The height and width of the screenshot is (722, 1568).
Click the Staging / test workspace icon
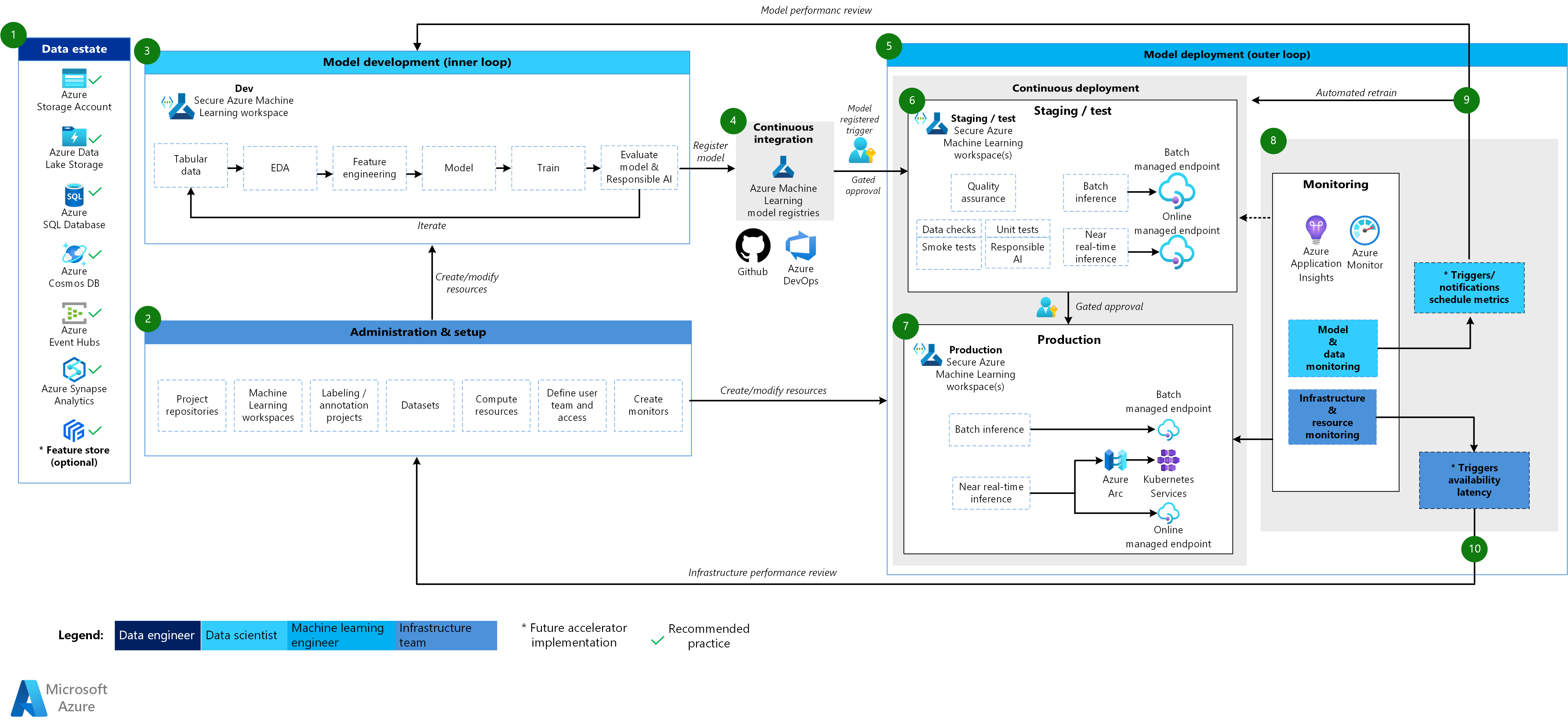tap(931, 123)
